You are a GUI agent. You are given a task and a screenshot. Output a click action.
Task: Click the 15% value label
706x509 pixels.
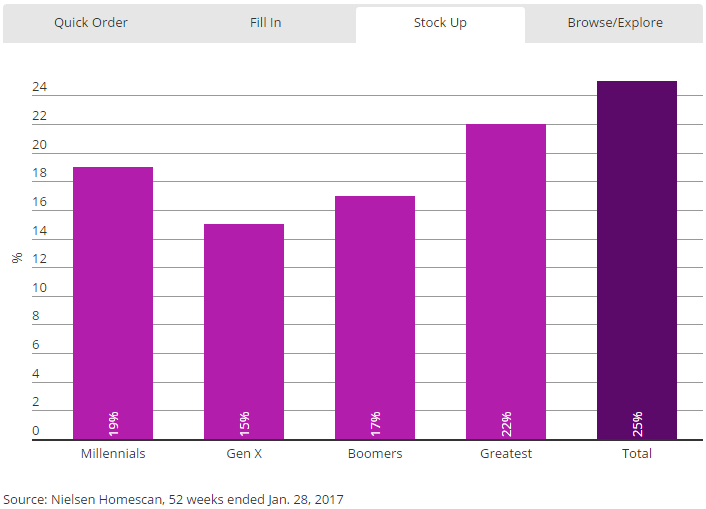click(x=245, y=422)
